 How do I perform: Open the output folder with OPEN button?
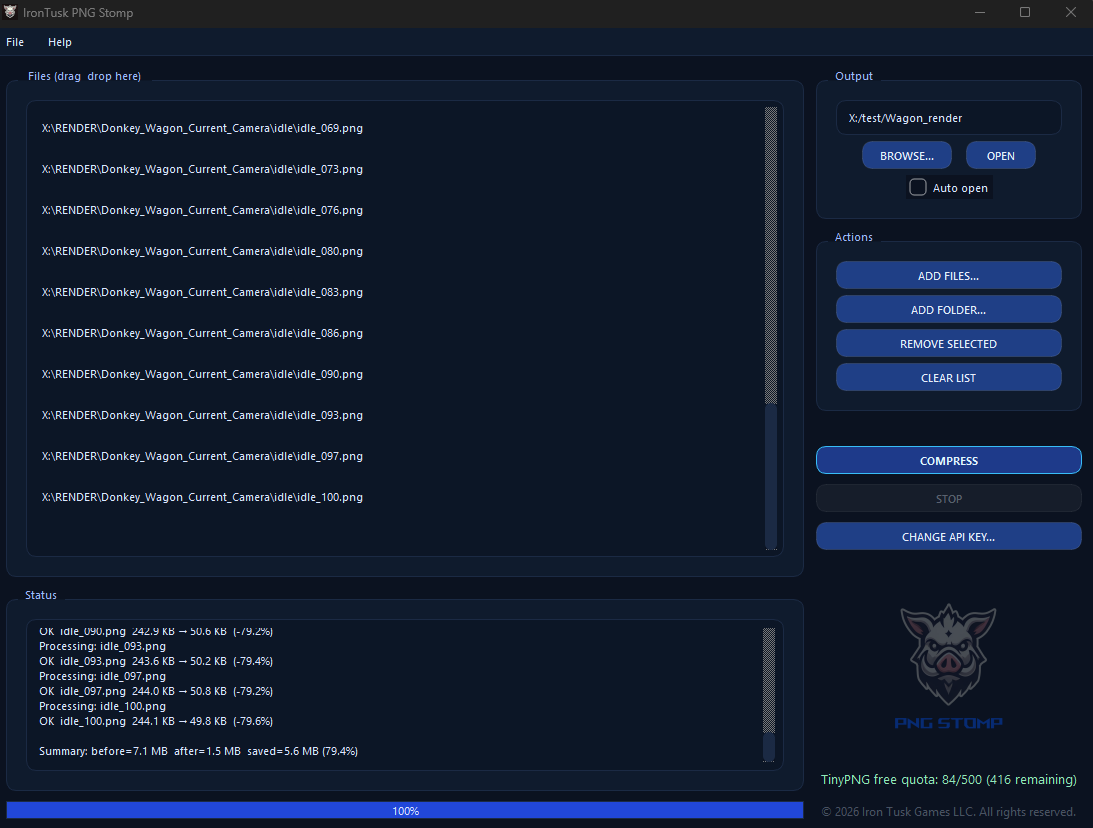coord(1000,155)
